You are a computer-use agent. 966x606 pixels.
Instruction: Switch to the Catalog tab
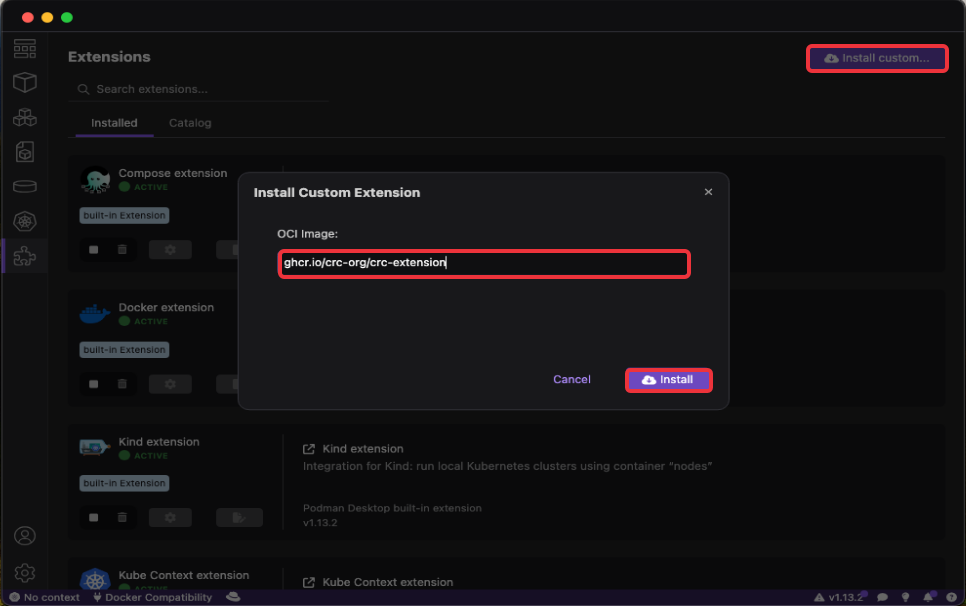click(190, 123)
